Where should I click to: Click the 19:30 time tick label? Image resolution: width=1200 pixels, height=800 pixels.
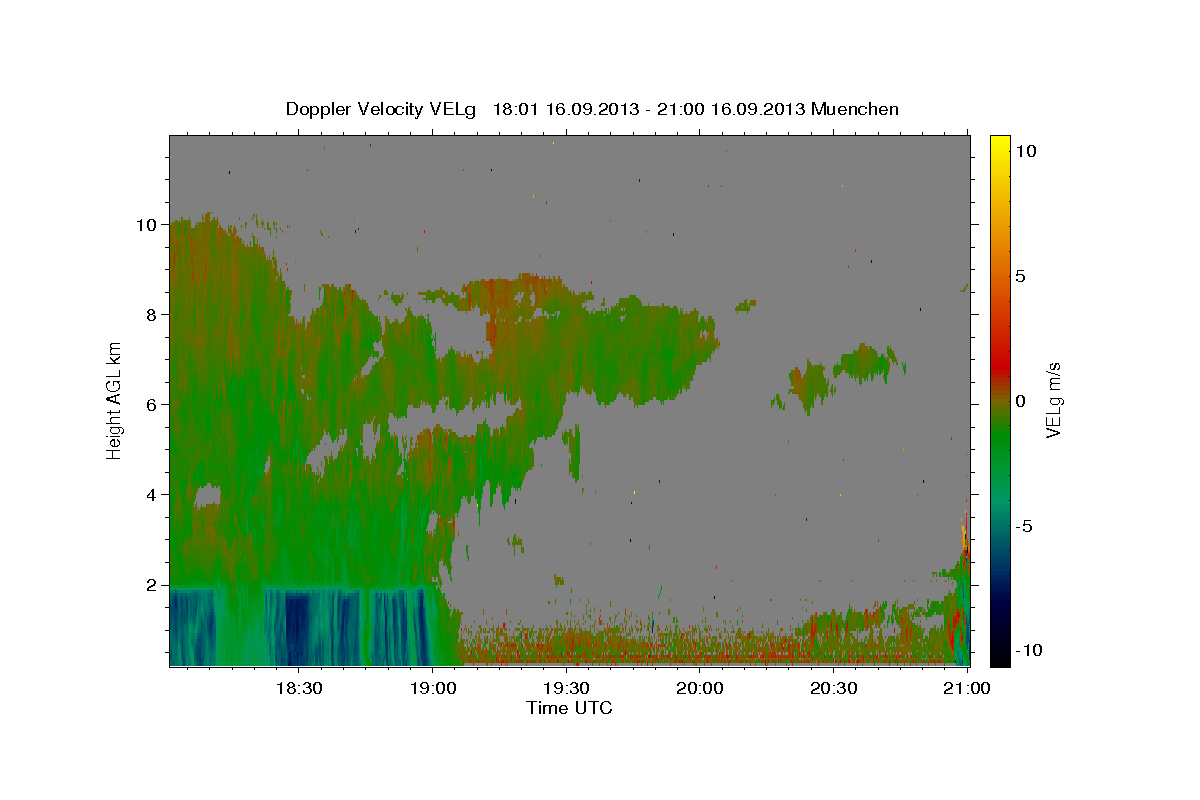click(566, 688)
